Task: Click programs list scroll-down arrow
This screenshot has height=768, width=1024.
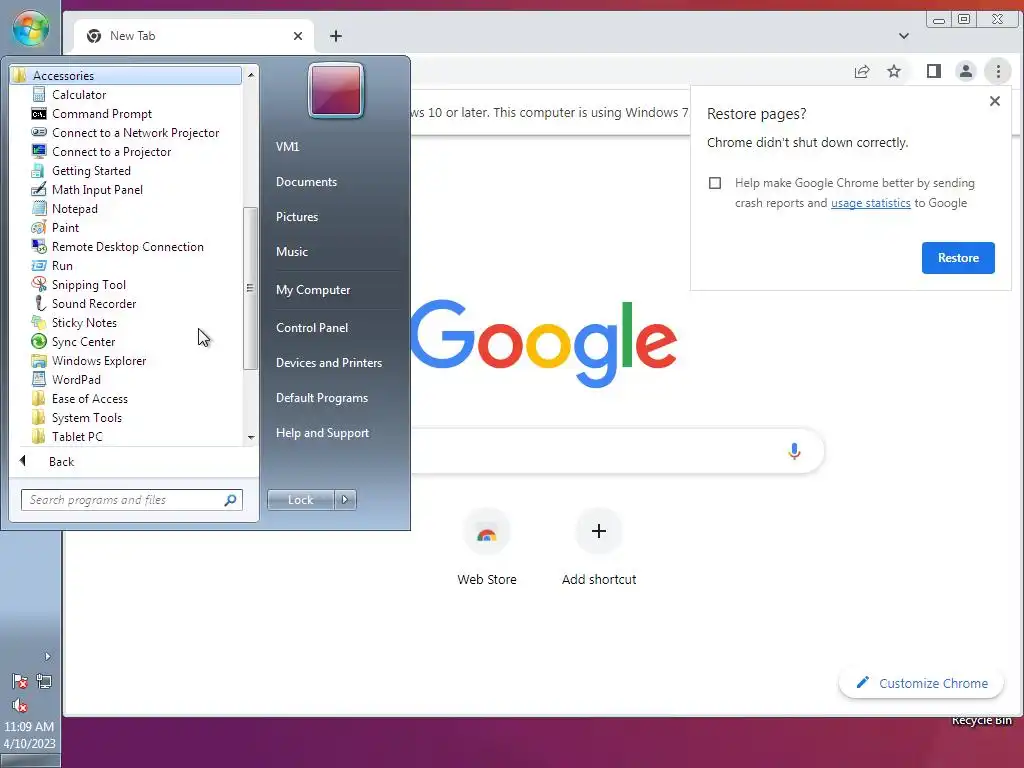Action: coord(251,438)
